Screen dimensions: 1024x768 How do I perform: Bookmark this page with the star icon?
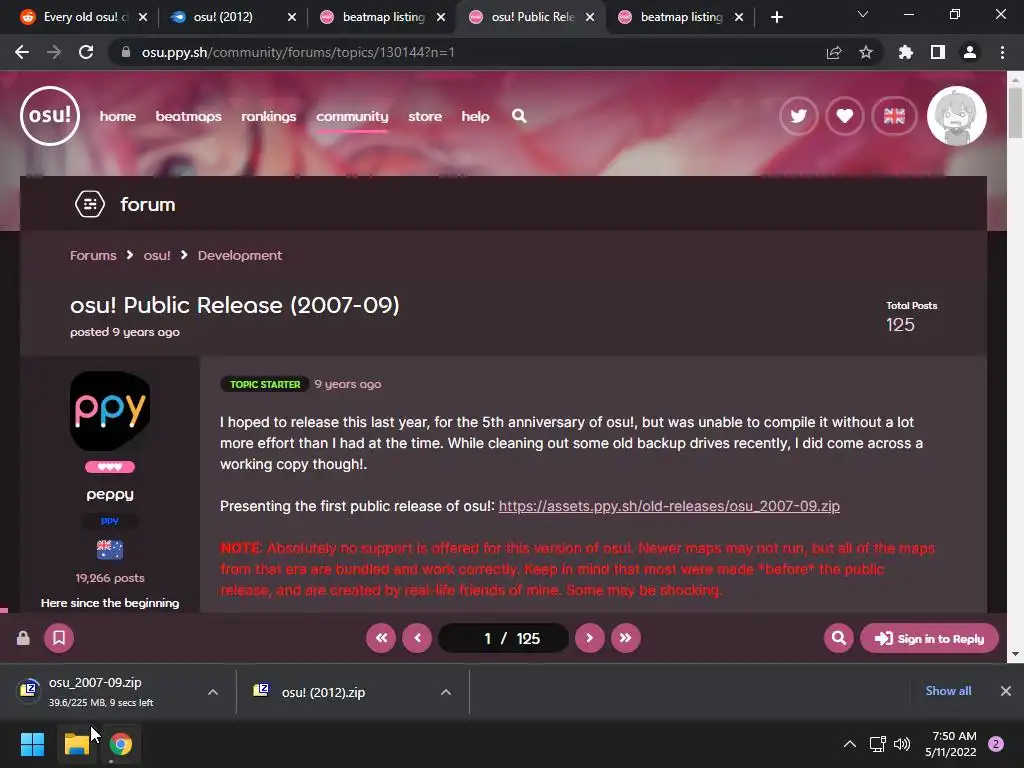pyautogui.click(x=866, y=52)
